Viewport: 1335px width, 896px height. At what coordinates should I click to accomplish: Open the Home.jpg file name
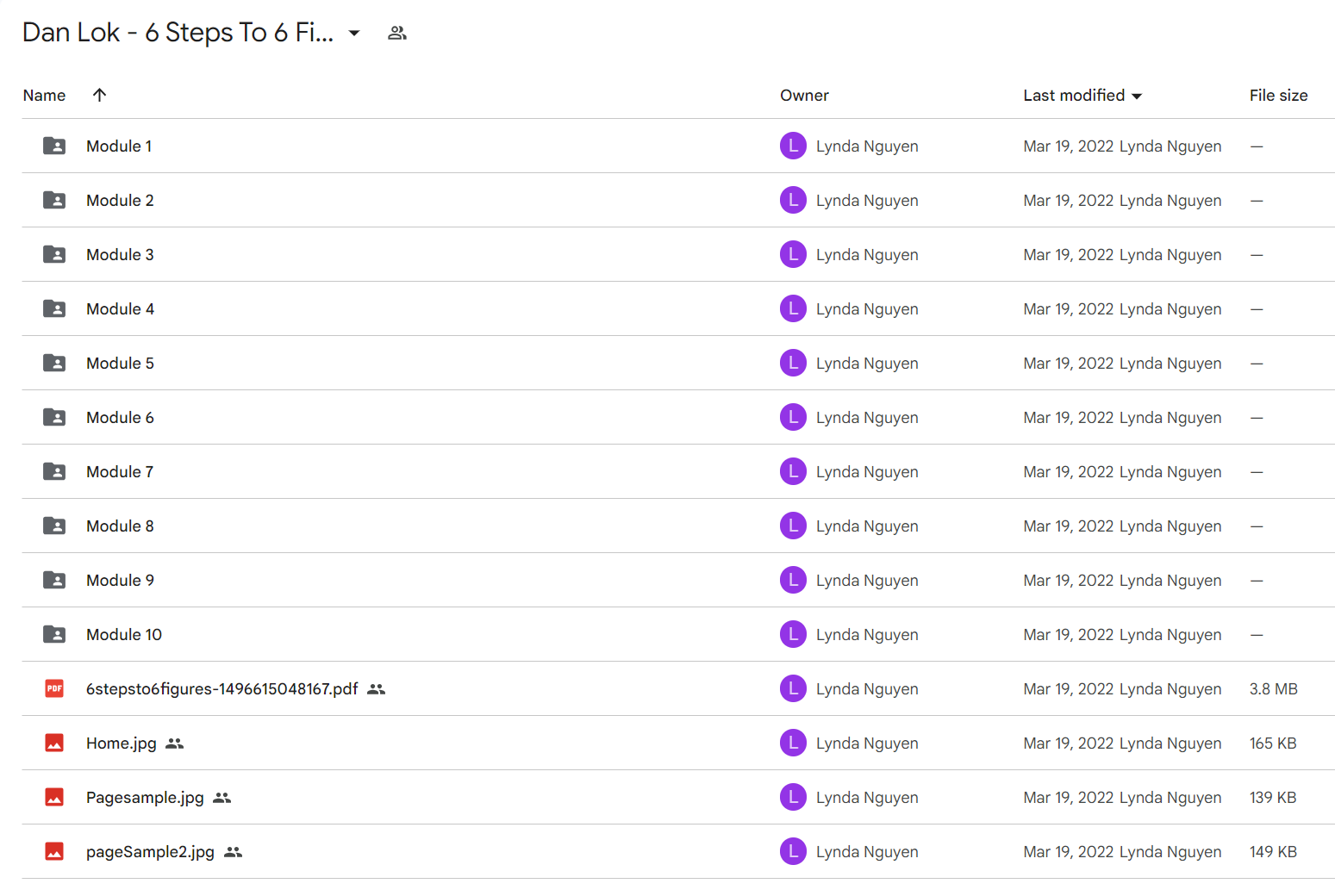122,744
